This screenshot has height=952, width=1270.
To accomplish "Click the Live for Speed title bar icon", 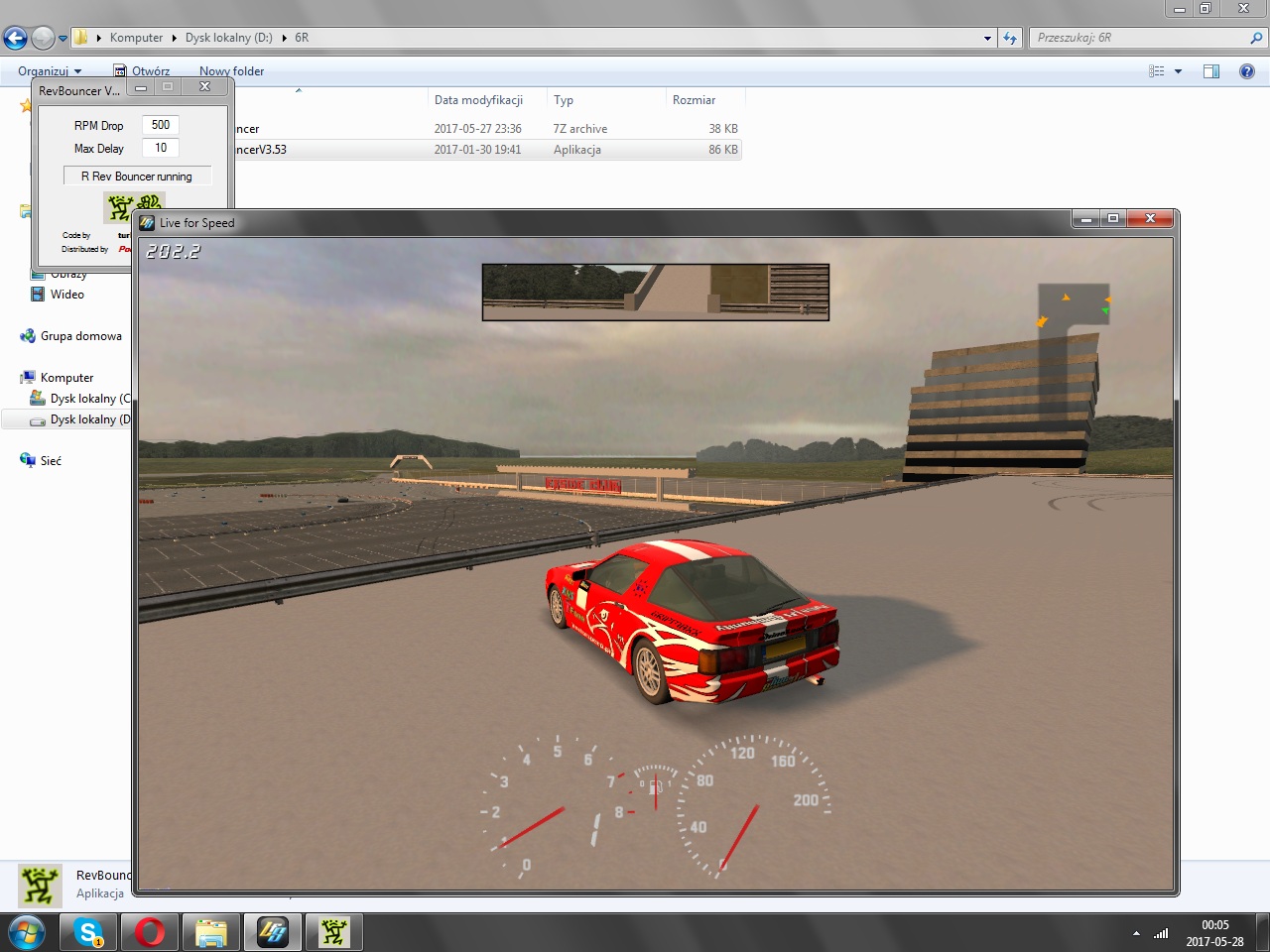I will click(147, 223).
